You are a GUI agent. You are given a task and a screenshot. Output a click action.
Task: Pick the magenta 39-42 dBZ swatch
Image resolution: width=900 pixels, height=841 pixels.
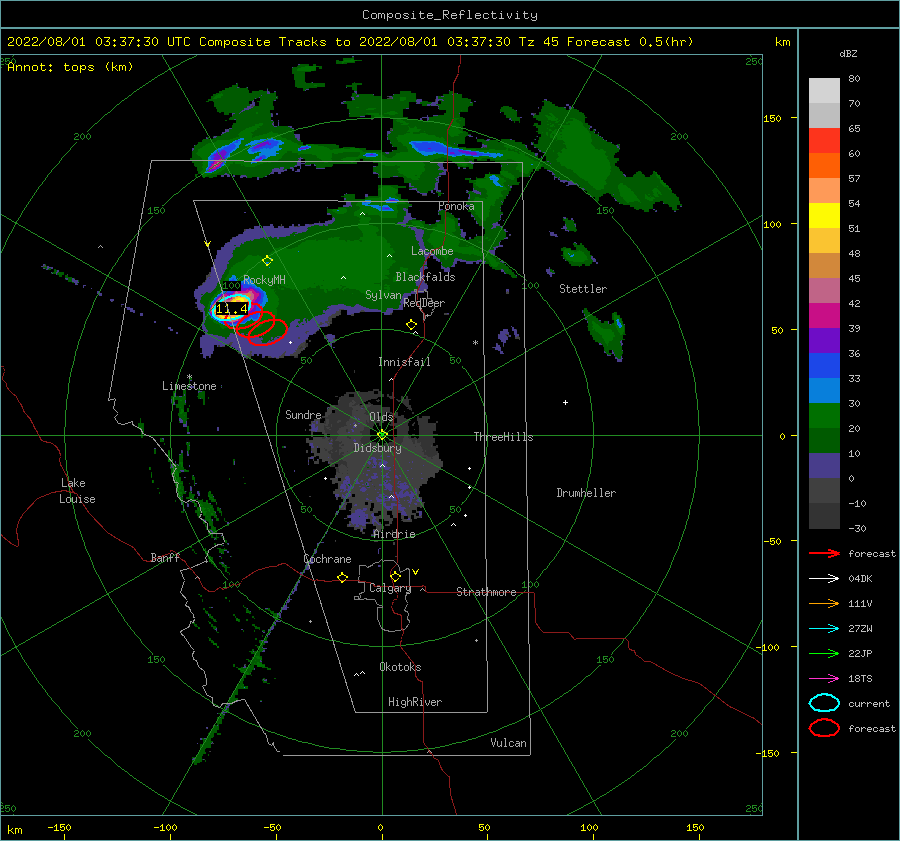[824, 316]
